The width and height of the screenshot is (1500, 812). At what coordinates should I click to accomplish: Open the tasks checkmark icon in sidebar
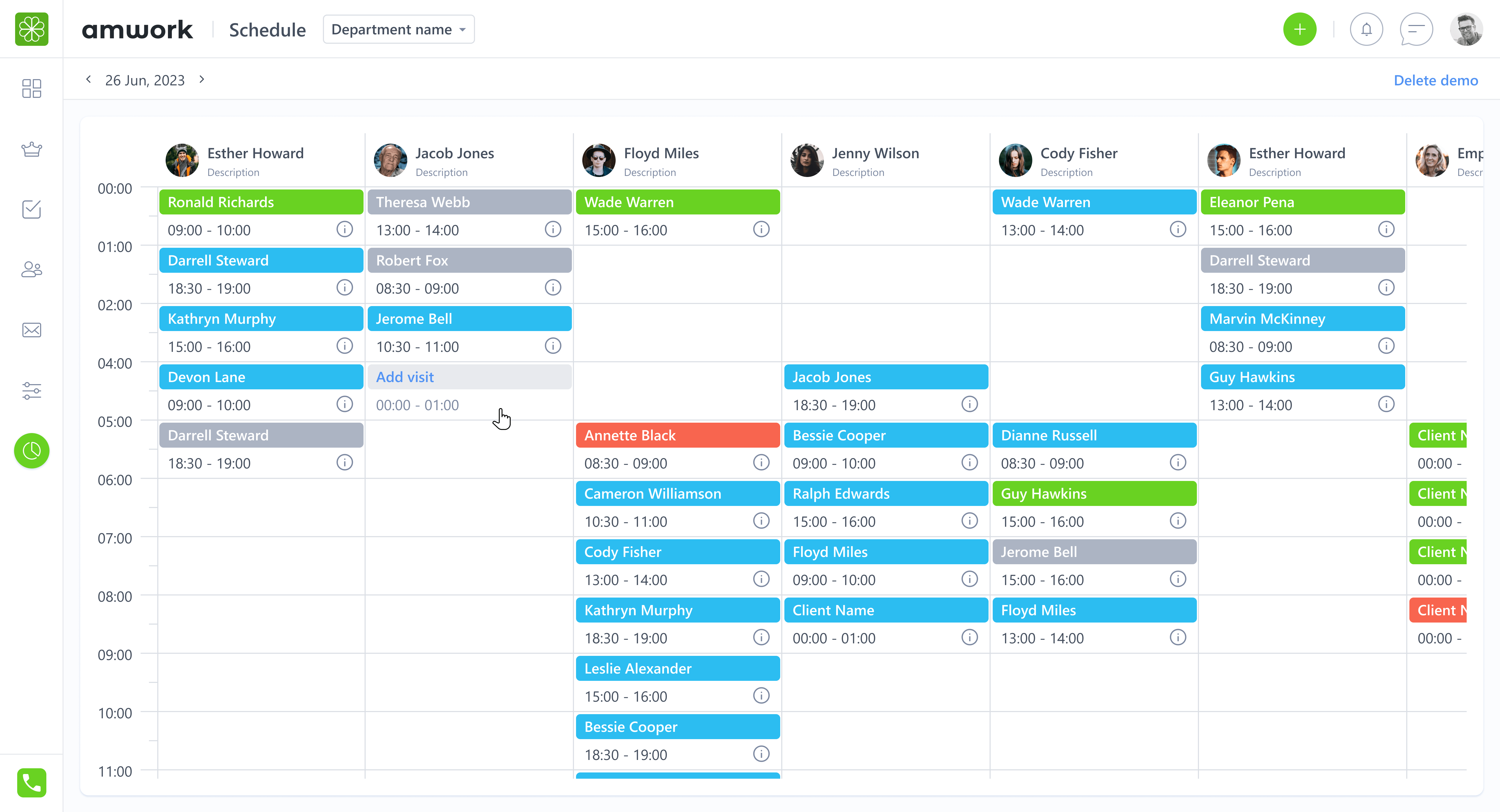[x=32, y=210]
